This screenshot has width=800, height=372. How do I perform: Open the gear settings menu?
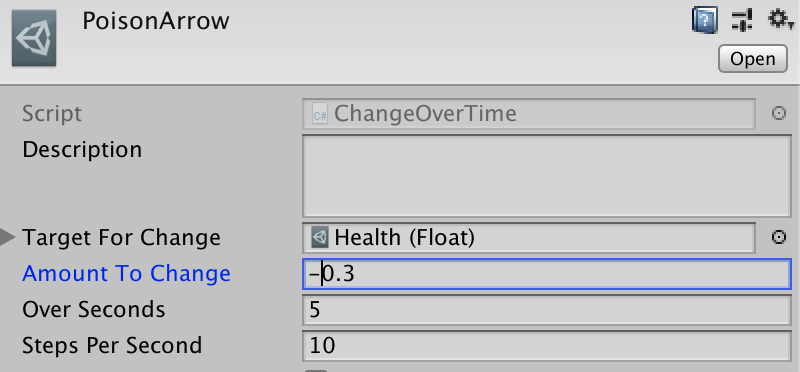point(780,20)
